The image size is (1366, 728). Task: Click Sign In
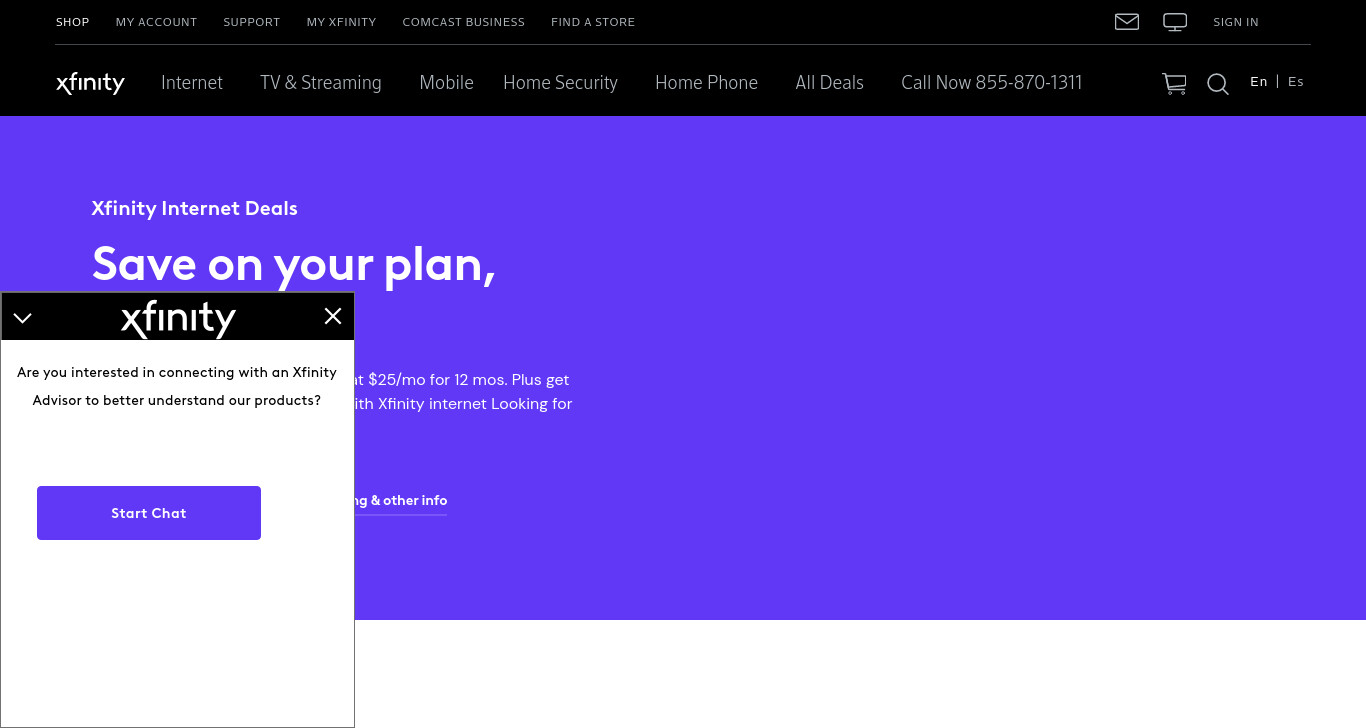coord(1236,22)
